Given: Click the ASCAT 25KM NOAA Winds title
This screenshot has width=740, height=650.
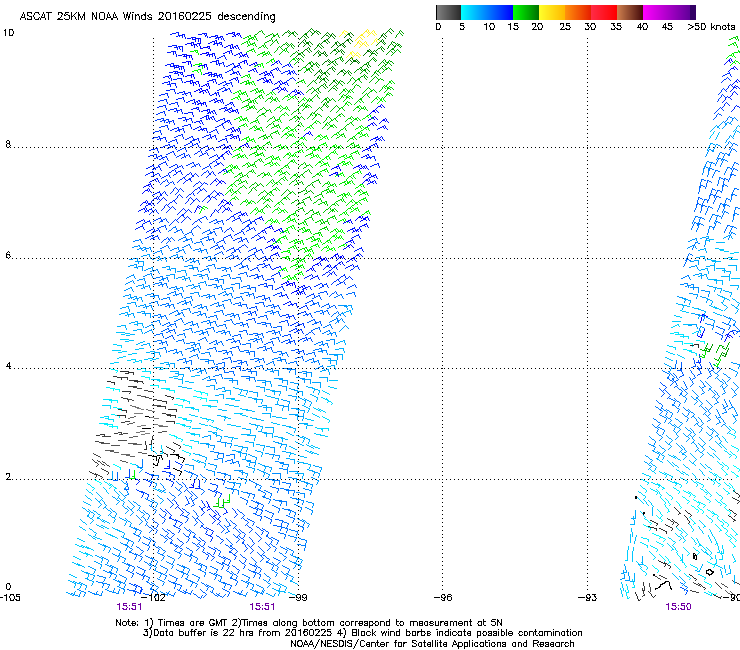Looking at the screenshot, I should 147,16.
